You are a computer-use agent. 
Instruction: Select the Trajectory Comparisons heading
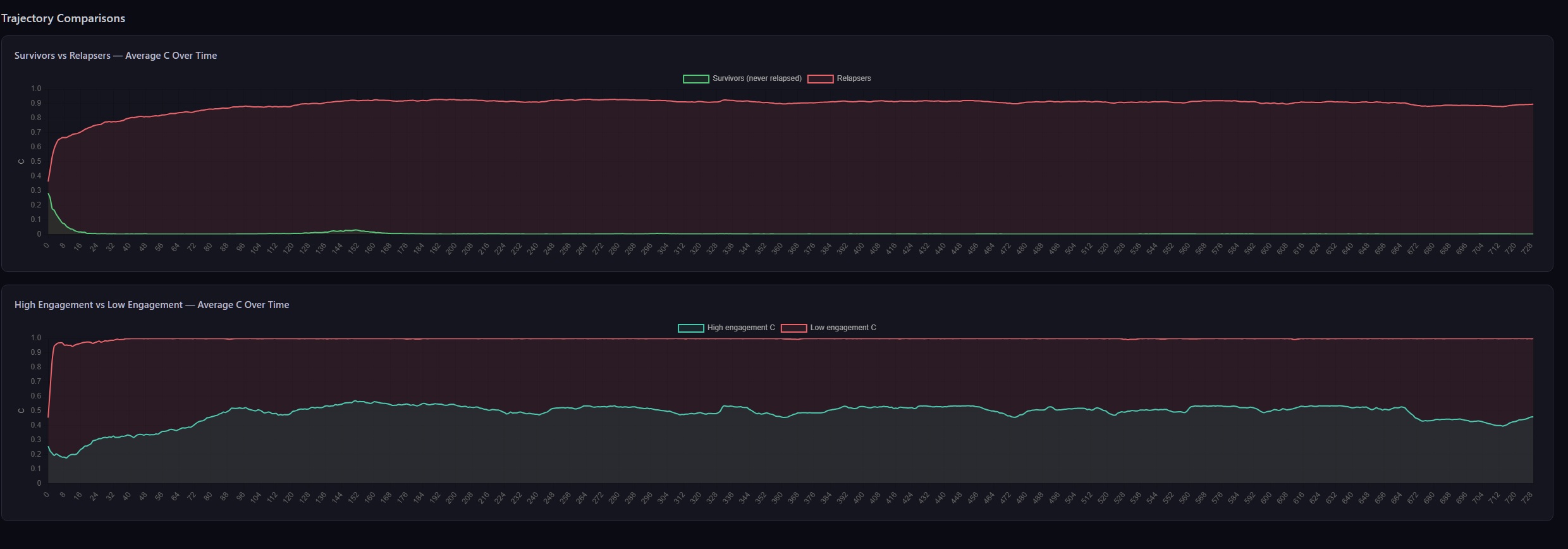coord(63,18)
